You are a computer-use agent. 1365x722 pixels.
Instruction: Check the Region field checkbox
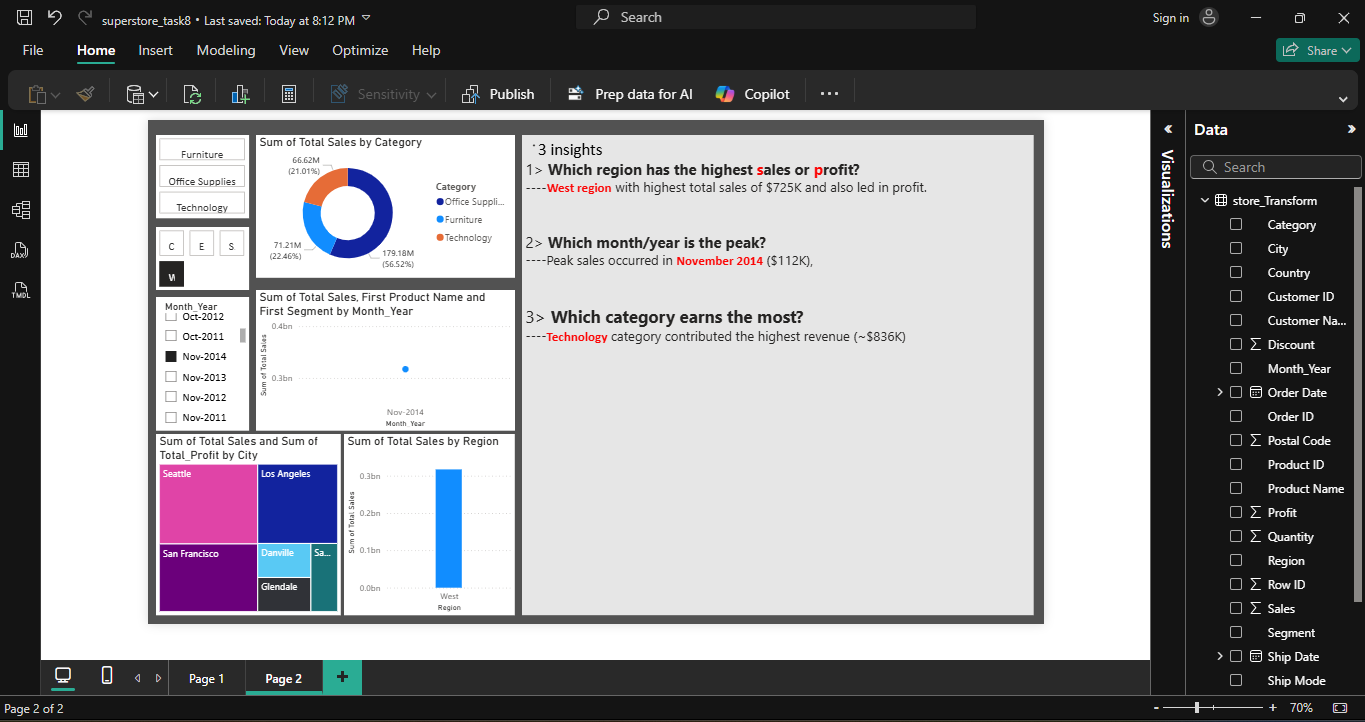coord(1236,561)
